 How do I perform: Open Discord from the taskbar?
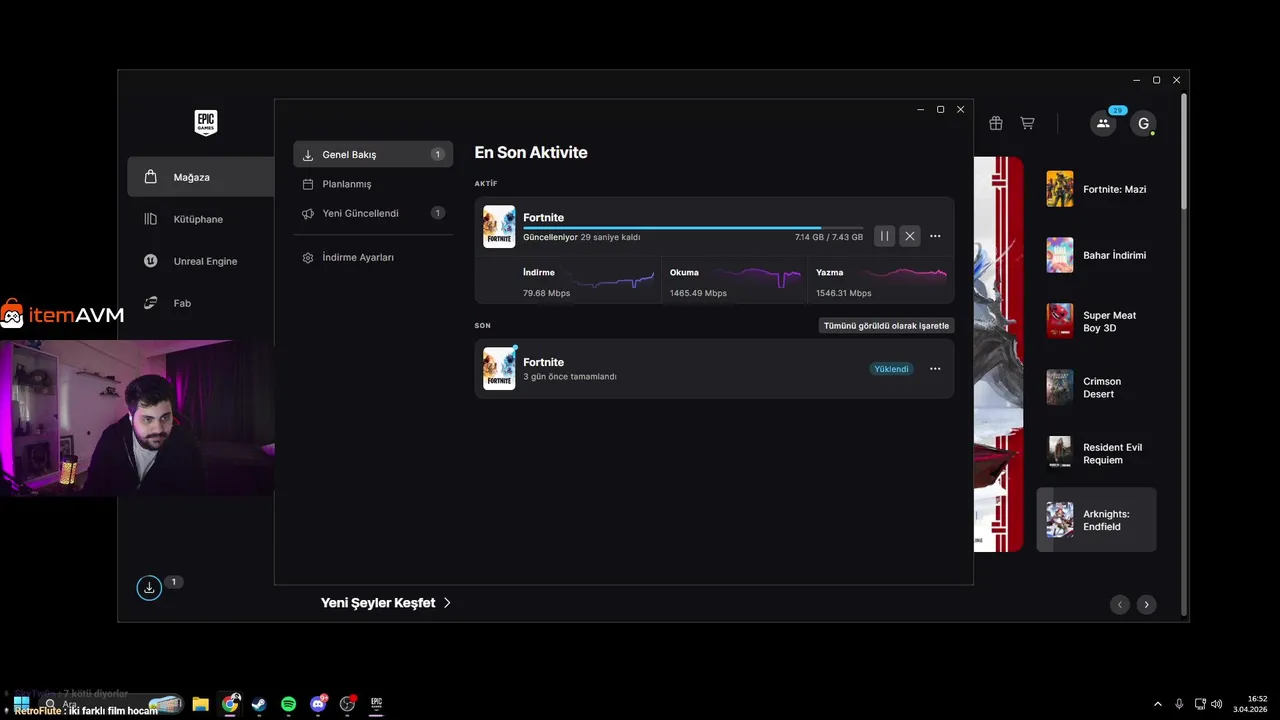click(x=318, y=704)
